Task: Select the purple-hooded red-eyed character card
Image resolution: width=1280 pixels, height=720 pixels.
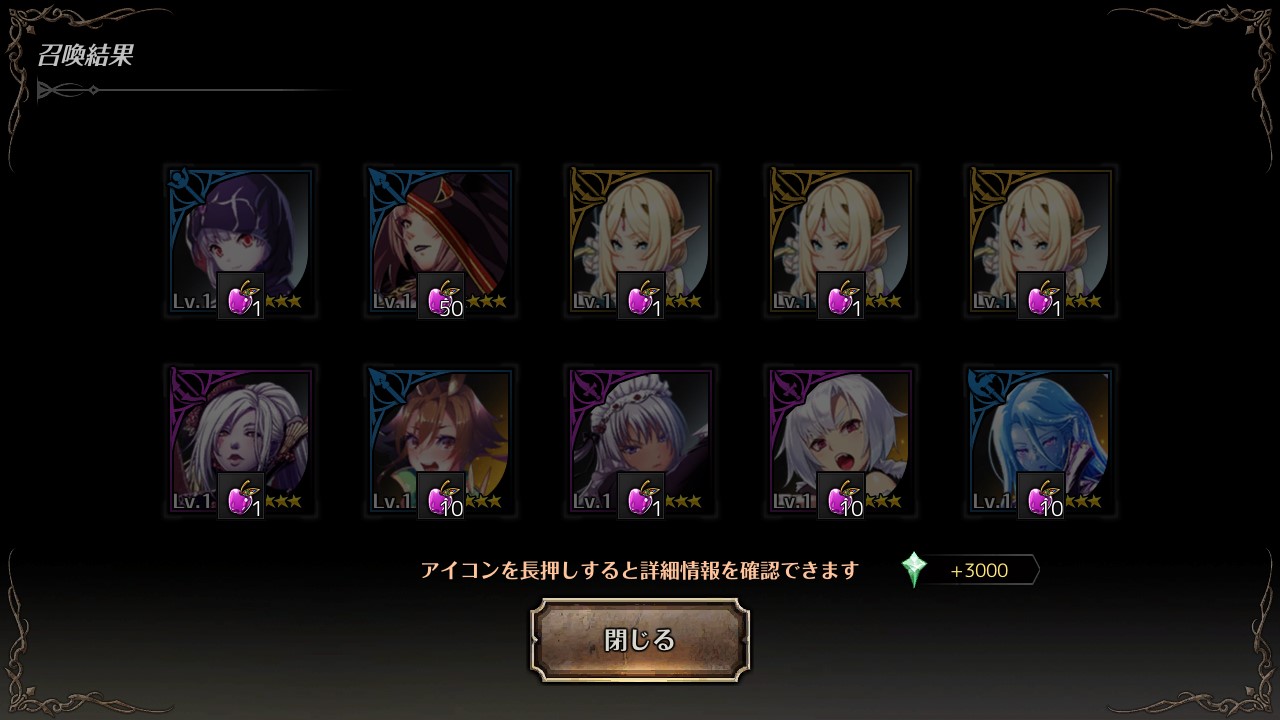Action: [x=240, y=241]
